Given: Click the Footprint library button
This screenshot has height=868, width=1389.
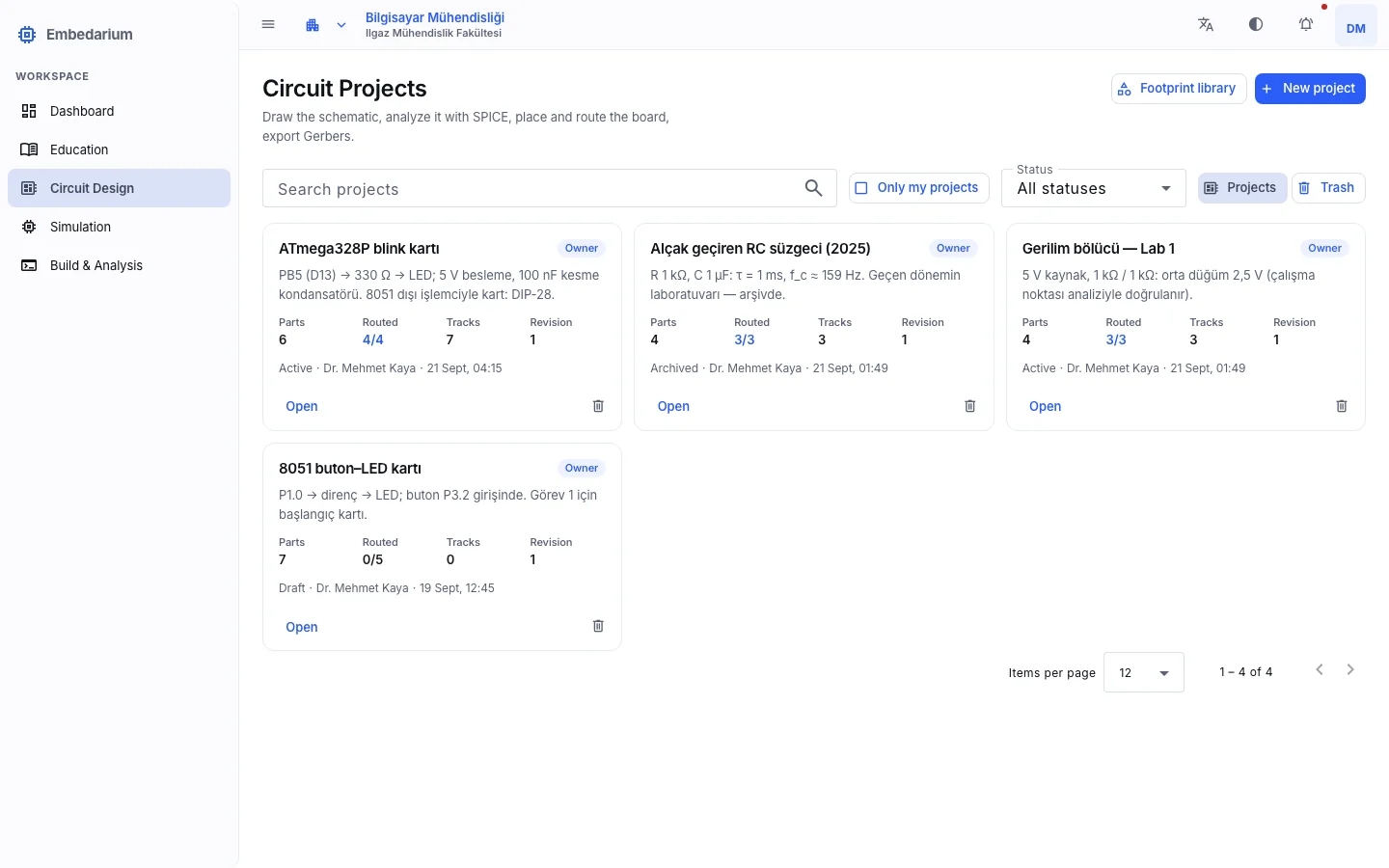Looking at the screenshot, I should (1179, 89).
